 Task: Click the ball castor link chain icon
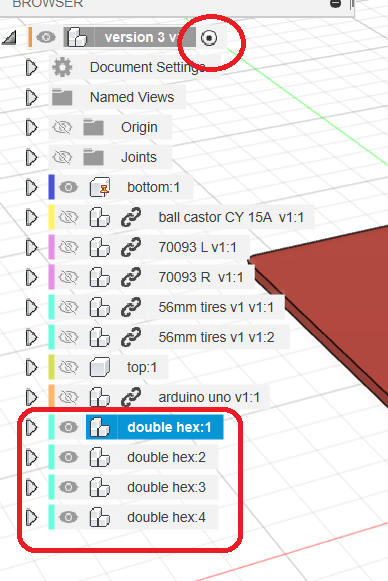click(131, 217)
